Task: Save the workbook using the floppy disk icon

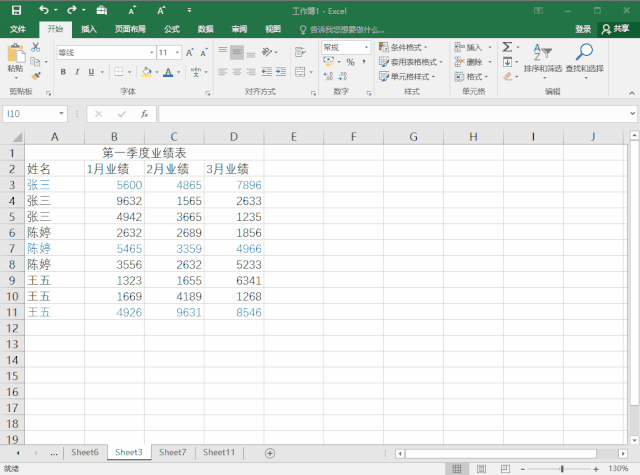Action: (16, 10)
